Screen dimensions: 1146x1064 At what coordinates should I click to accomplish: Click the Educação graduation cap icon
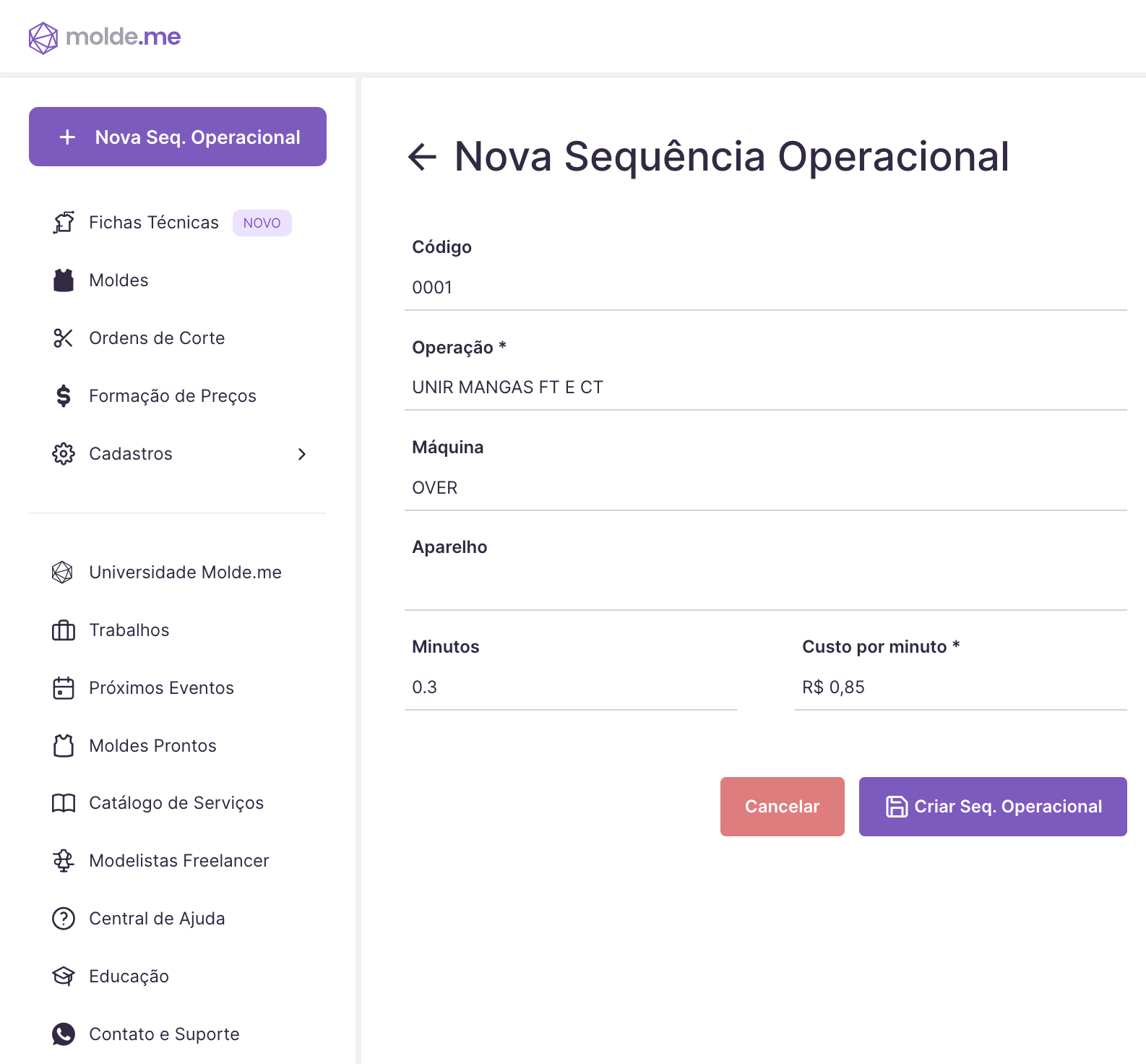pos(64,977)
